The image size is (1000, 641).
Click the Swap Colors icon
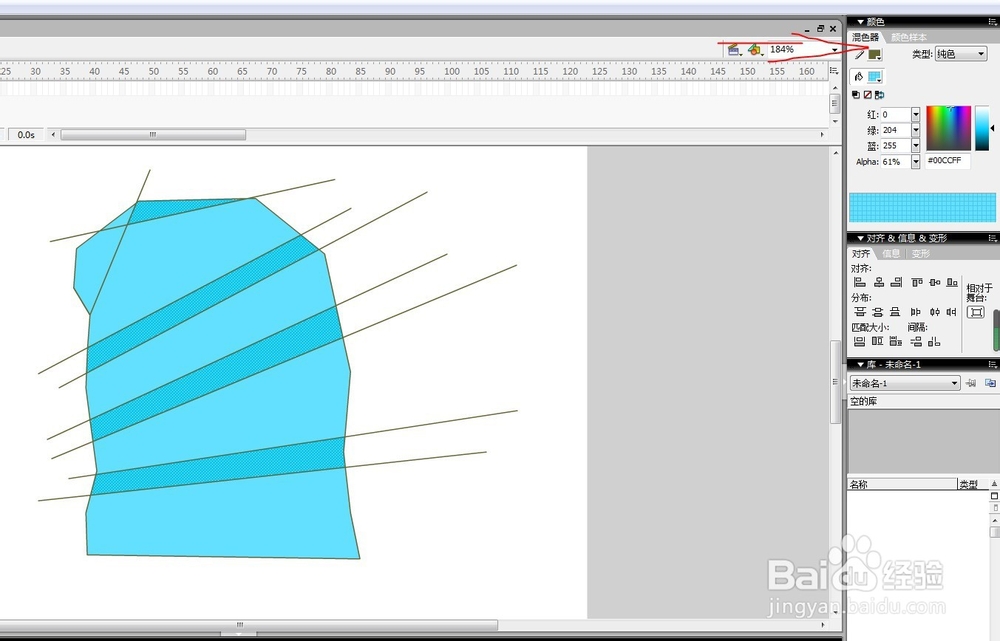(x=879, y=94)
